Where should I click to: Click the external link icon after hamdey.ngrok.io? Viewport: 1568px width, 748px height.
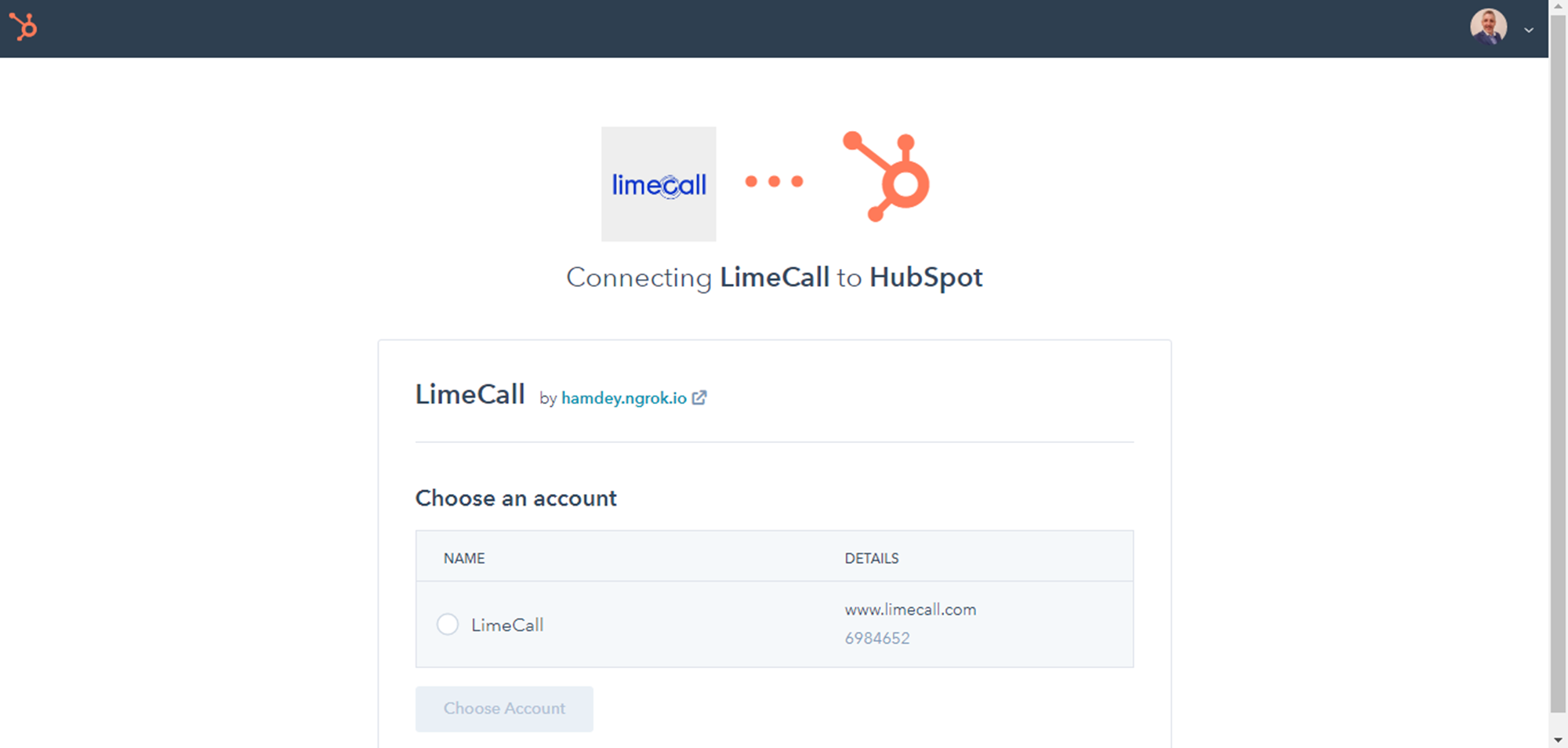click(699, 398)
